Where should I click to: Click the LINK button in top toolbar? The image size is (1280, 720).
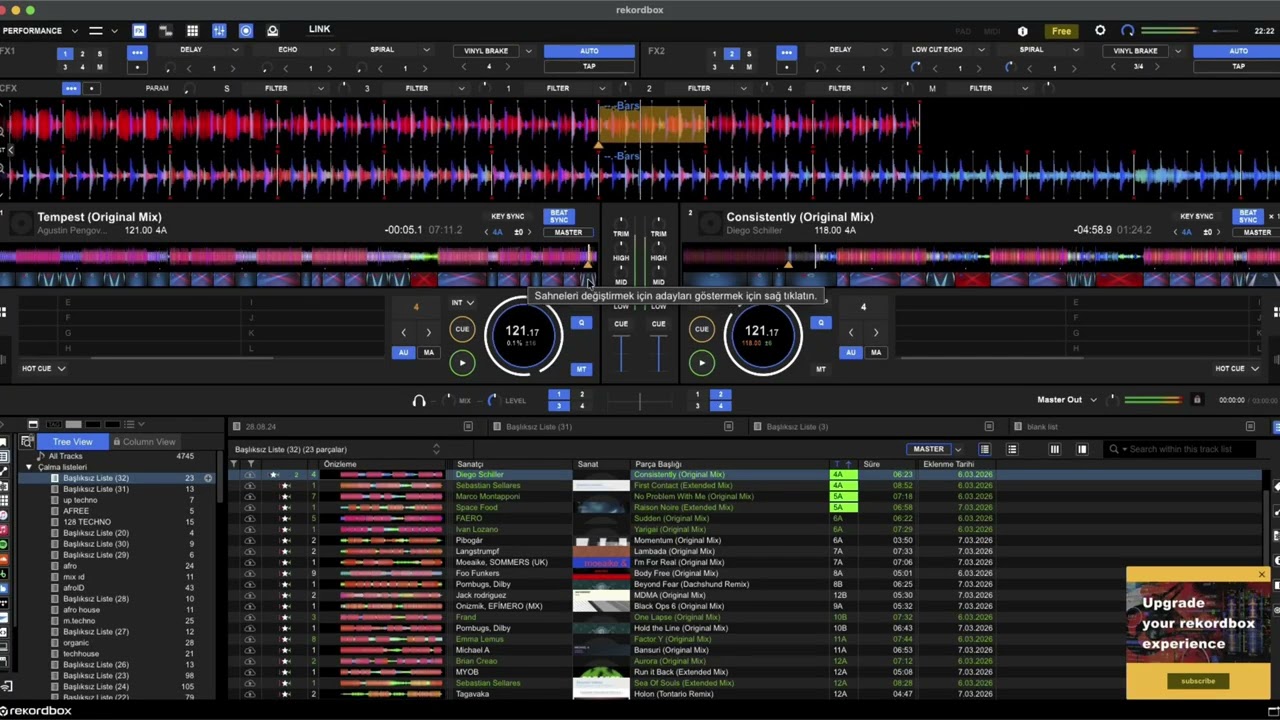(319, 30)
